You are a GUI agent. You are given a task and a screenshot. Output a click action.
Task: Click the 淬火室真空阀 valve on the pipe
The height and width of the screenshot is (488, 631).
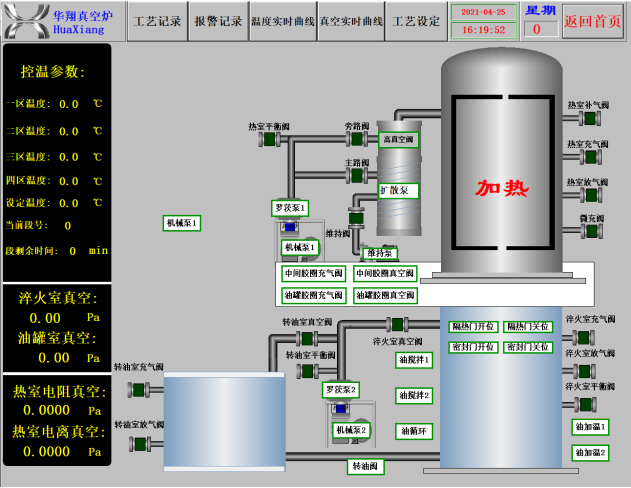pyautogui.click(x=397, y=323)
